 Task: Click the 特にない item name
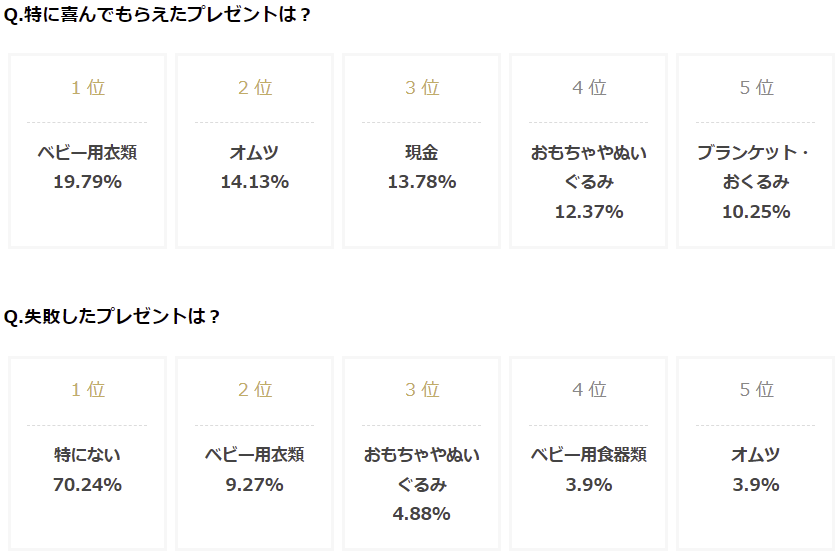(x=87, y=455)
